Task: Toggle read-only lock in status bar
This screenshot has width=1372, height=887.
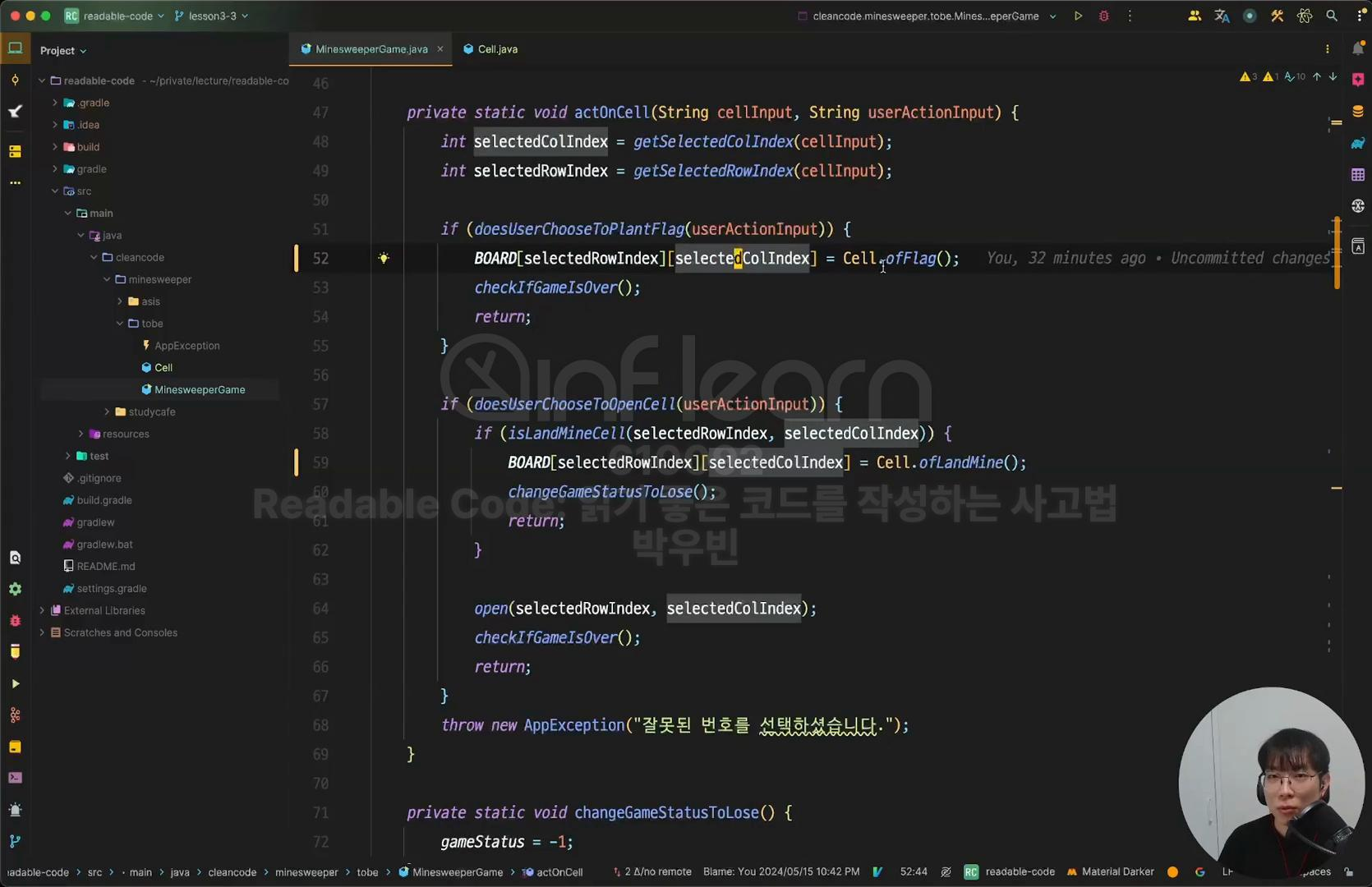Action: click(x=1348, y=871)
